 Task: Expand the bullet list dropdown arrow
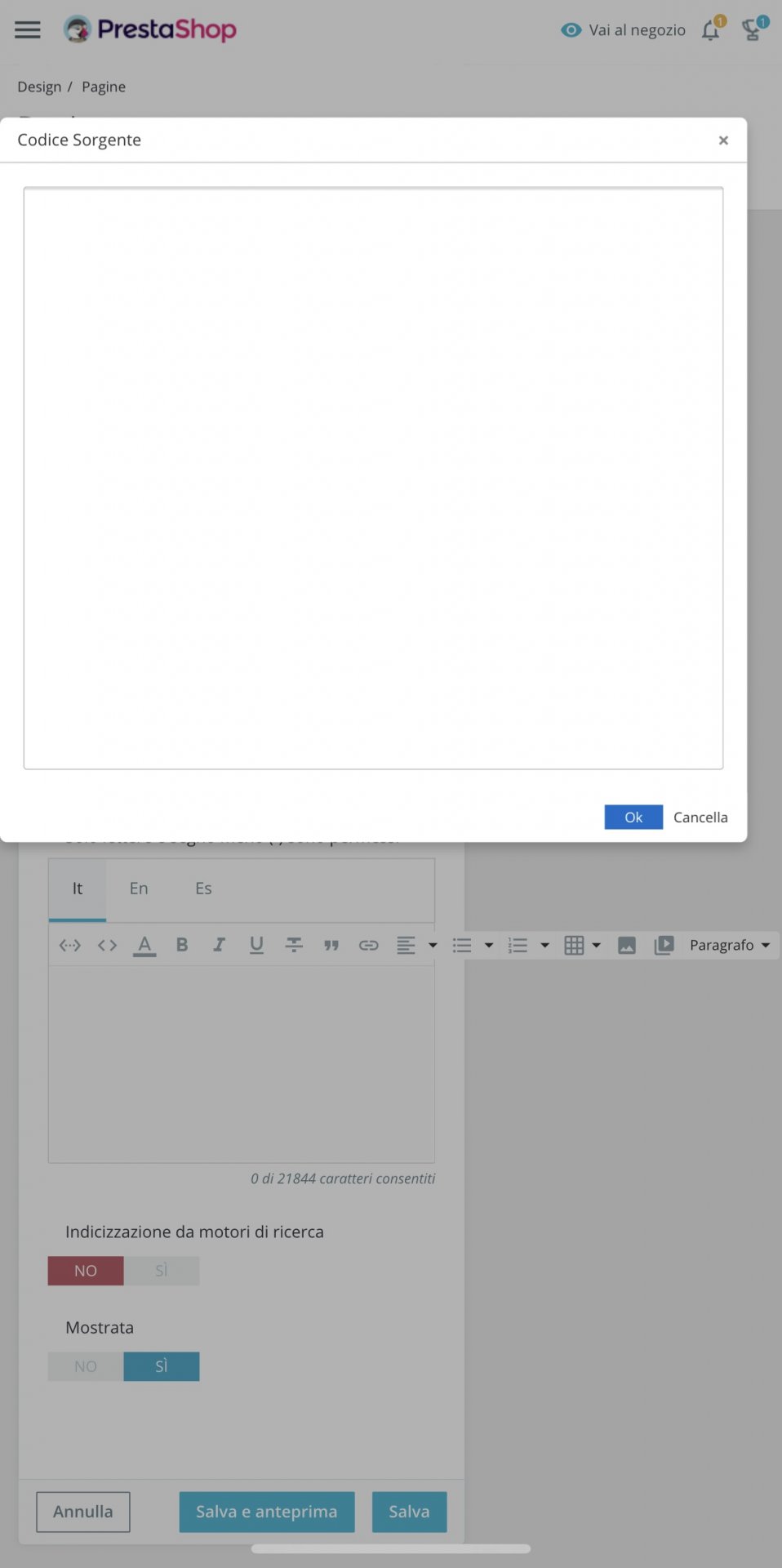(x=489, y=946)
